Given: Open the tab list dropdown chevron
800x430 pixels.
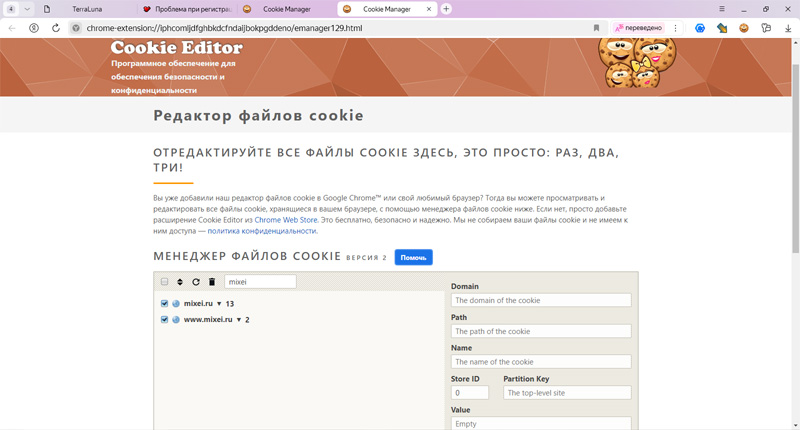Looking at the screenshot, I should click(27, 9).
